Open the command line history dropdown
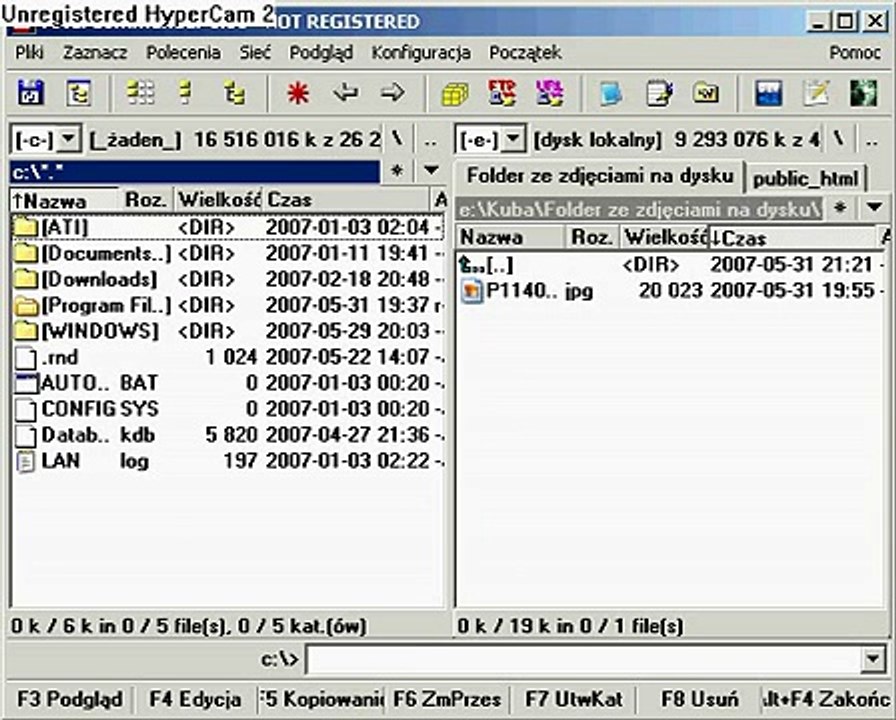896x720 pixels. click(x=873, y=659)
